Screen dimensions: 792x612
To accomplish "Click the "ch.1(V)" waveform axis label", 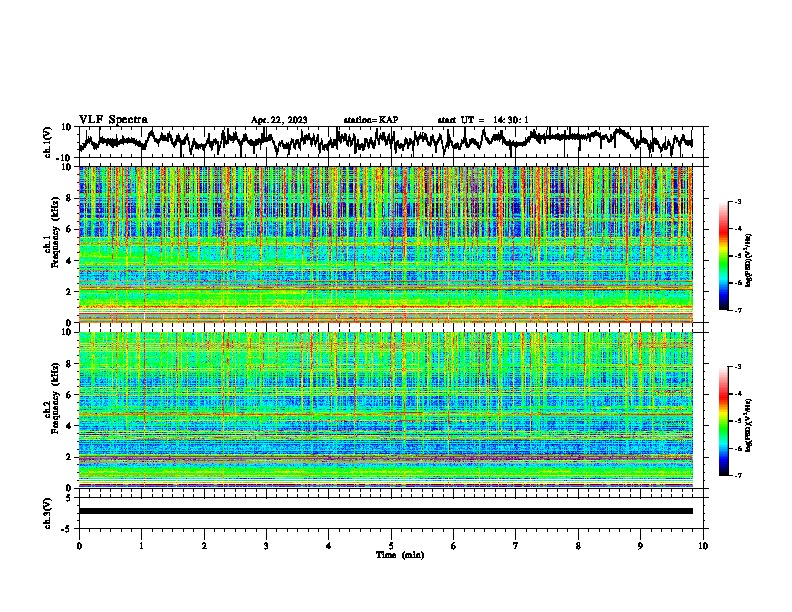I will tap(48, 142).
